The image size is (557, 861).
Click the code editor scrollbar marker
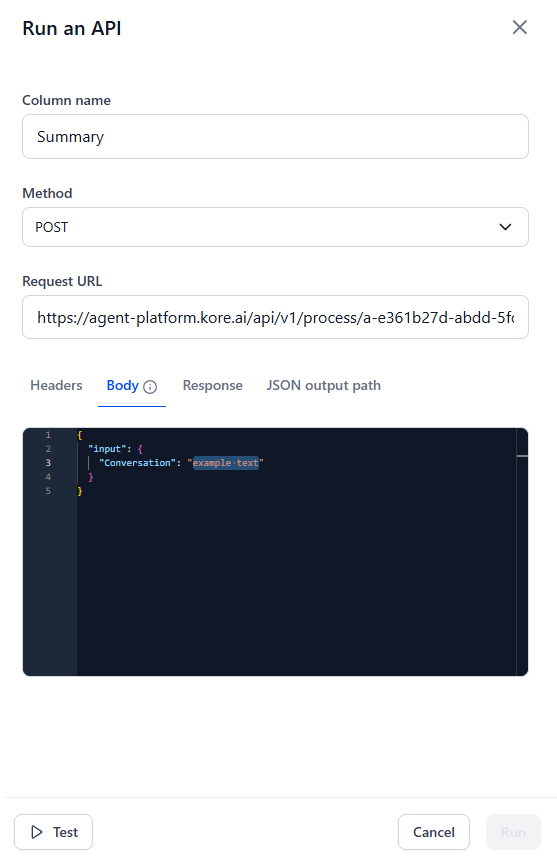[x=522, y=456]
